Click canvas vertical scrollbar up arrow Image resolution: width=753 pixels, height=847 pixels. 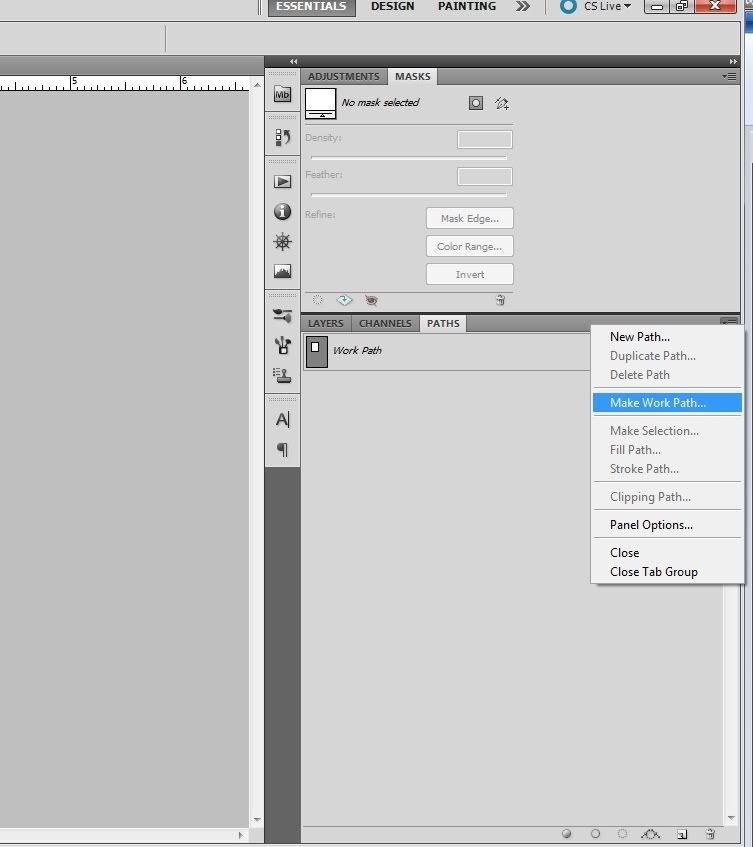click(x=257, y=85)
